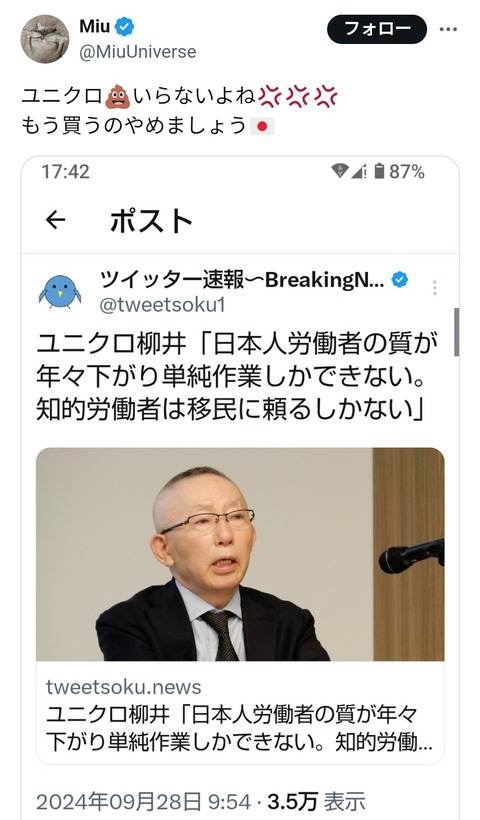The image size is (480, 820).
Task: Click the battery icon showing 87%
Action: coord(380,171)
